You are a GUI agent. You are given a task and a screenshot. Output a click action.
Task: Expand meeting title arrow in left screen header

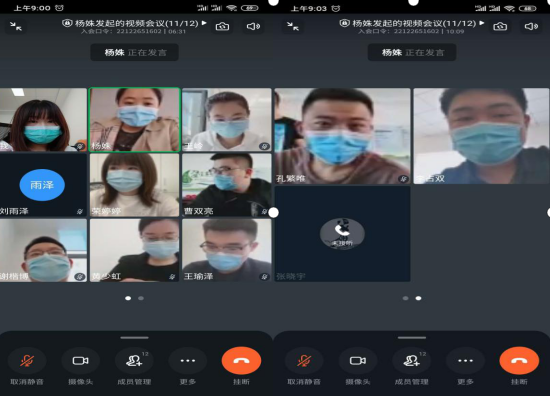pyautogui.click(x=204, y=23)
